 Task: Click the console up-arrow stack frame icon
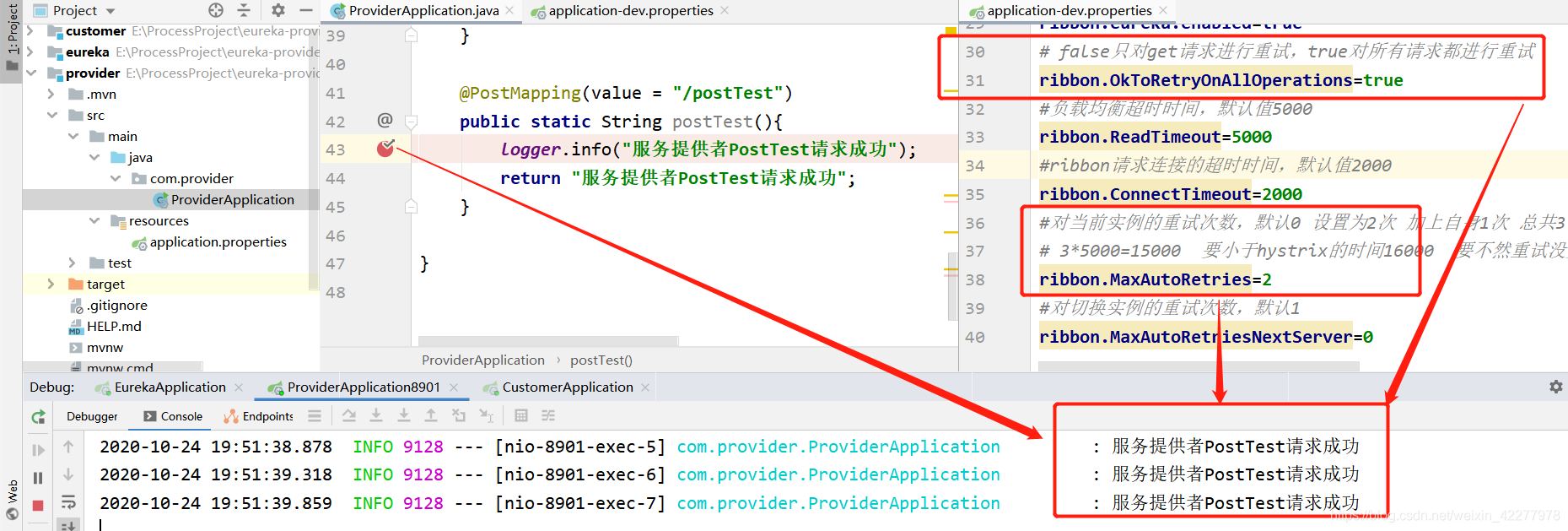(x=68, y=447)
